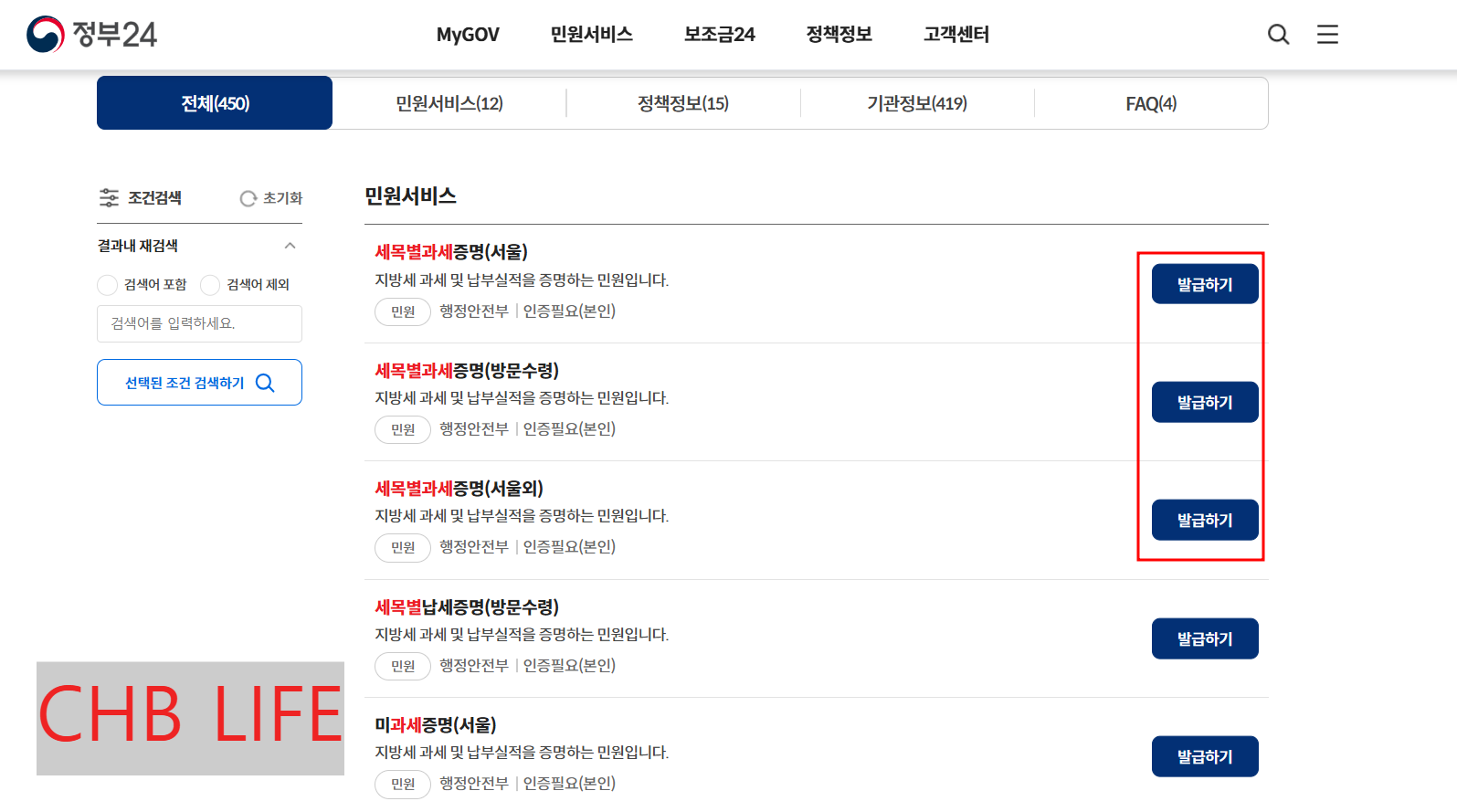Click the magnifier icon inside 선택된 조건 검색하기
The width and height of the screenshot is (1457, 812).
(x=266, y=383)
